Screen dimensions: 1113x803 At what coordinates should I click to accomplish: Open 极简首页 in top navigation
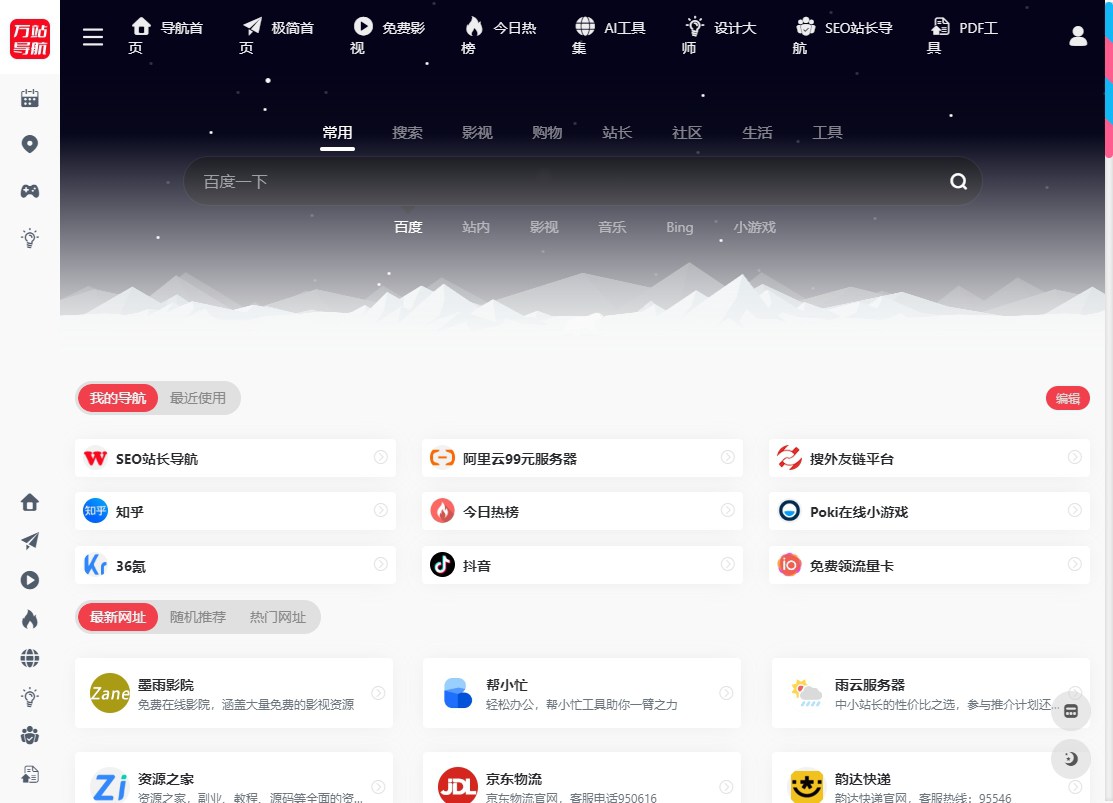[x=277, y=37]
